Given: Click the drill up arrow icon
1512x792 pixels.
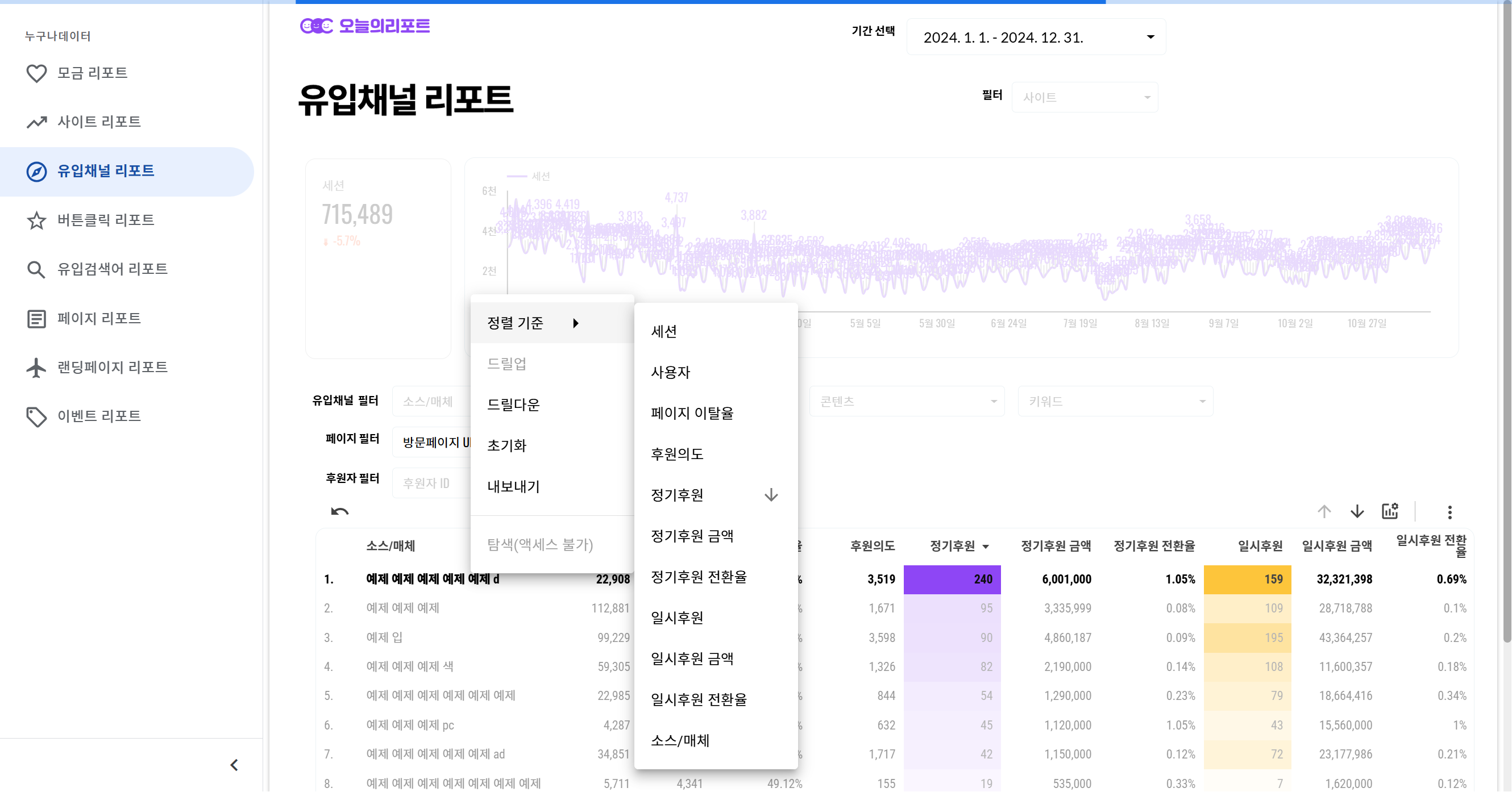Looking at the screenshot, I should click(1324, 511).
